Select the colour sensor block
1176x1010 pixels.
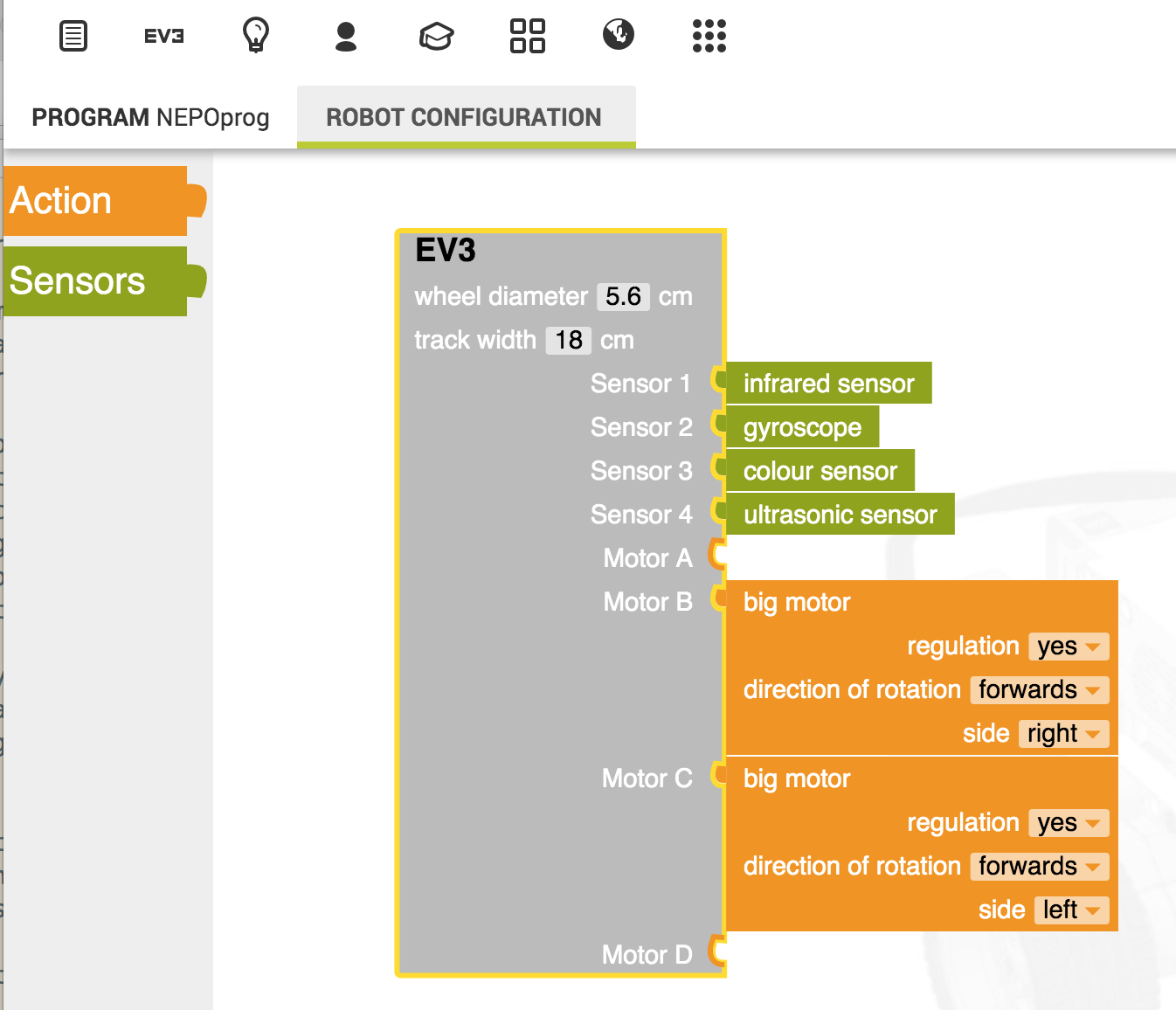point(820,471)
